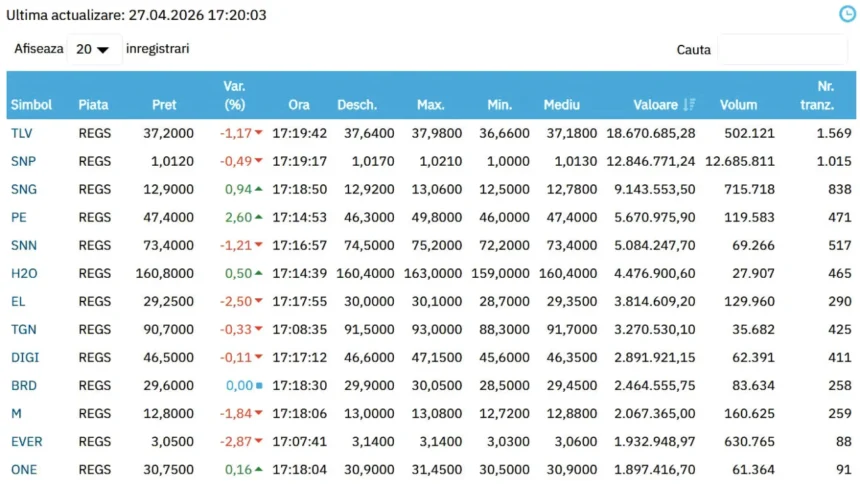Click the sort icon next to Valoare

coord(690,105)
